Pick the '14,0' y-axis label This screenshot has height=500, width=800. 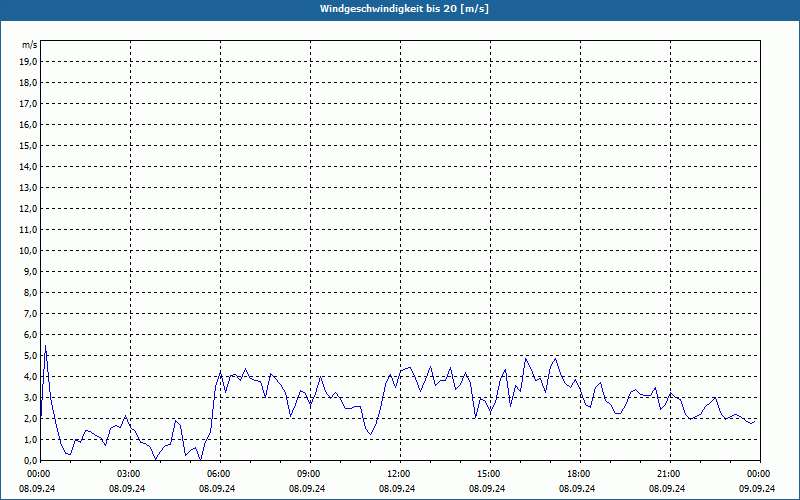[28, 166]
